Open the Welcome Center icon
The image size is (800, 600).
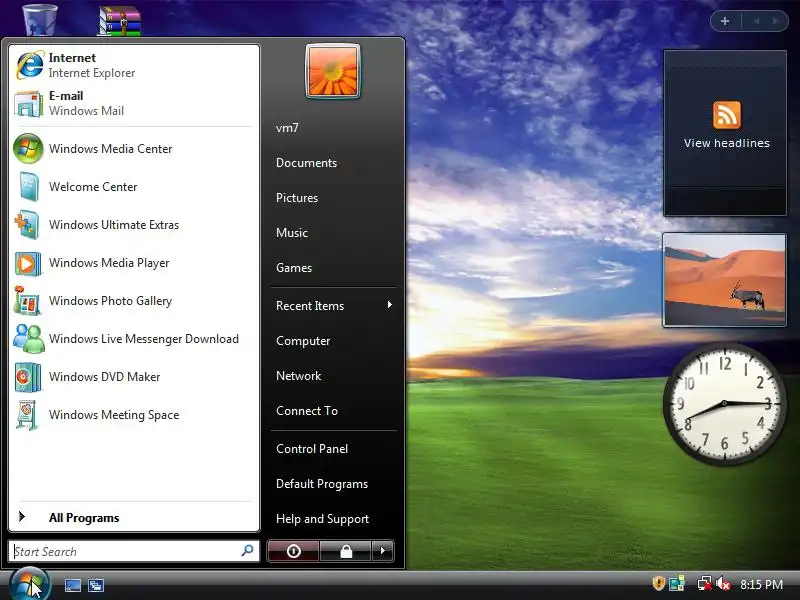[x=29, y=186]
